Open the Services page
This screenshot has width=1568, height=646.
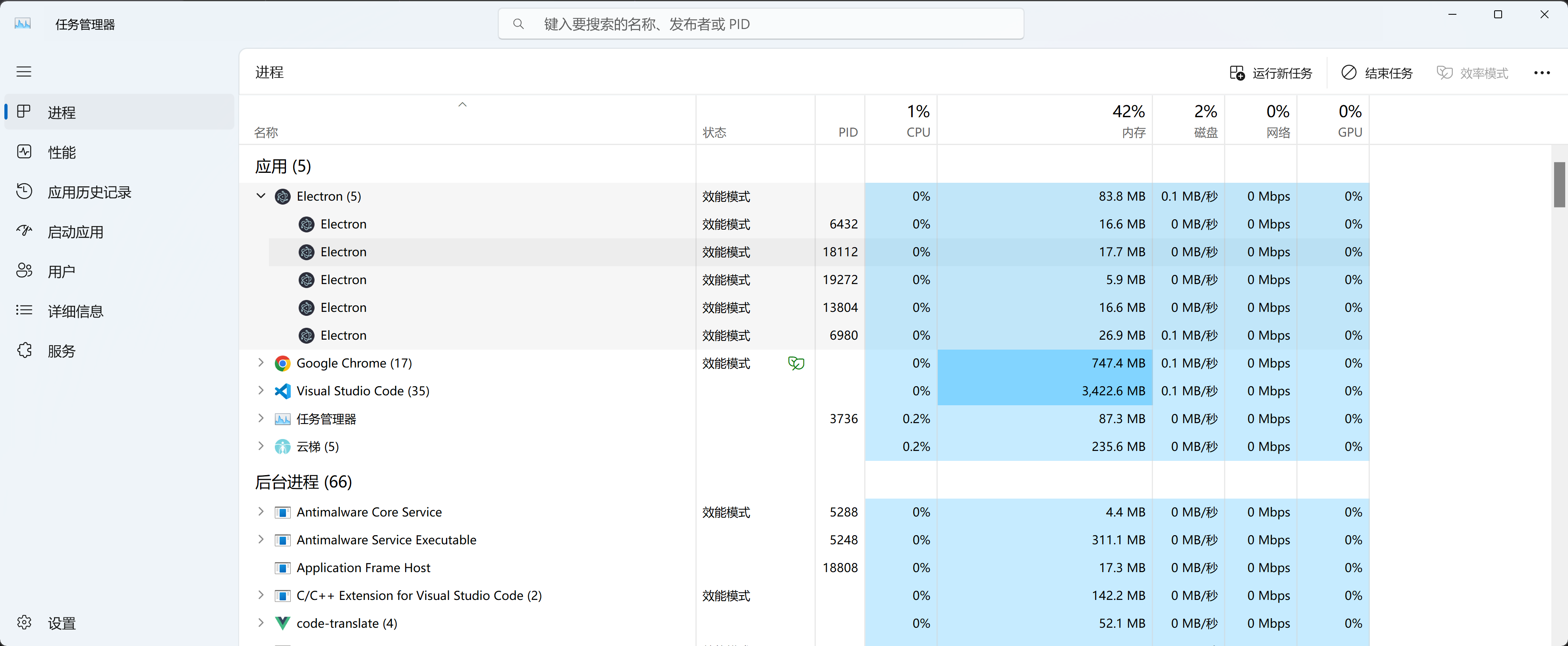[119, 351]
